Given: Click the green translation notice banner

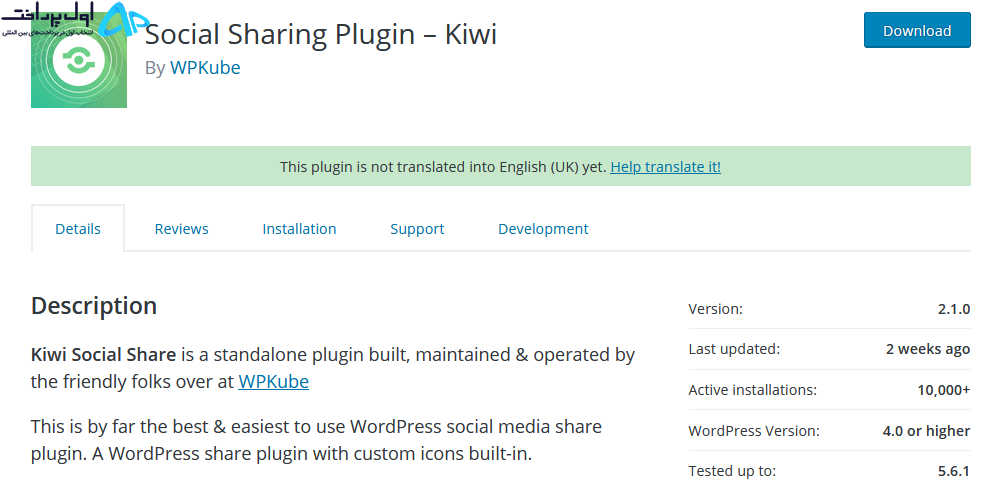Looking at the screenshot, I should (x=500, y=166).
